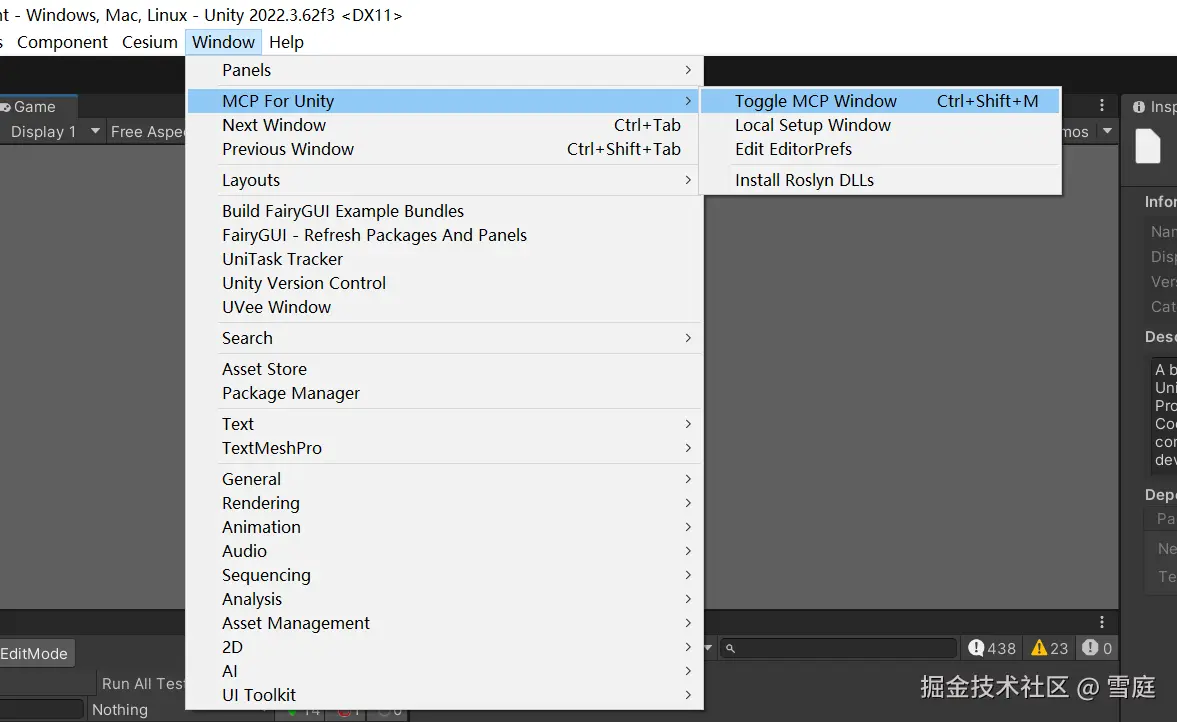Toggle warning messages filter showing 23
Image resolution: width=1177 pixels, height=722 pixels.
(x=1049, y=648)
